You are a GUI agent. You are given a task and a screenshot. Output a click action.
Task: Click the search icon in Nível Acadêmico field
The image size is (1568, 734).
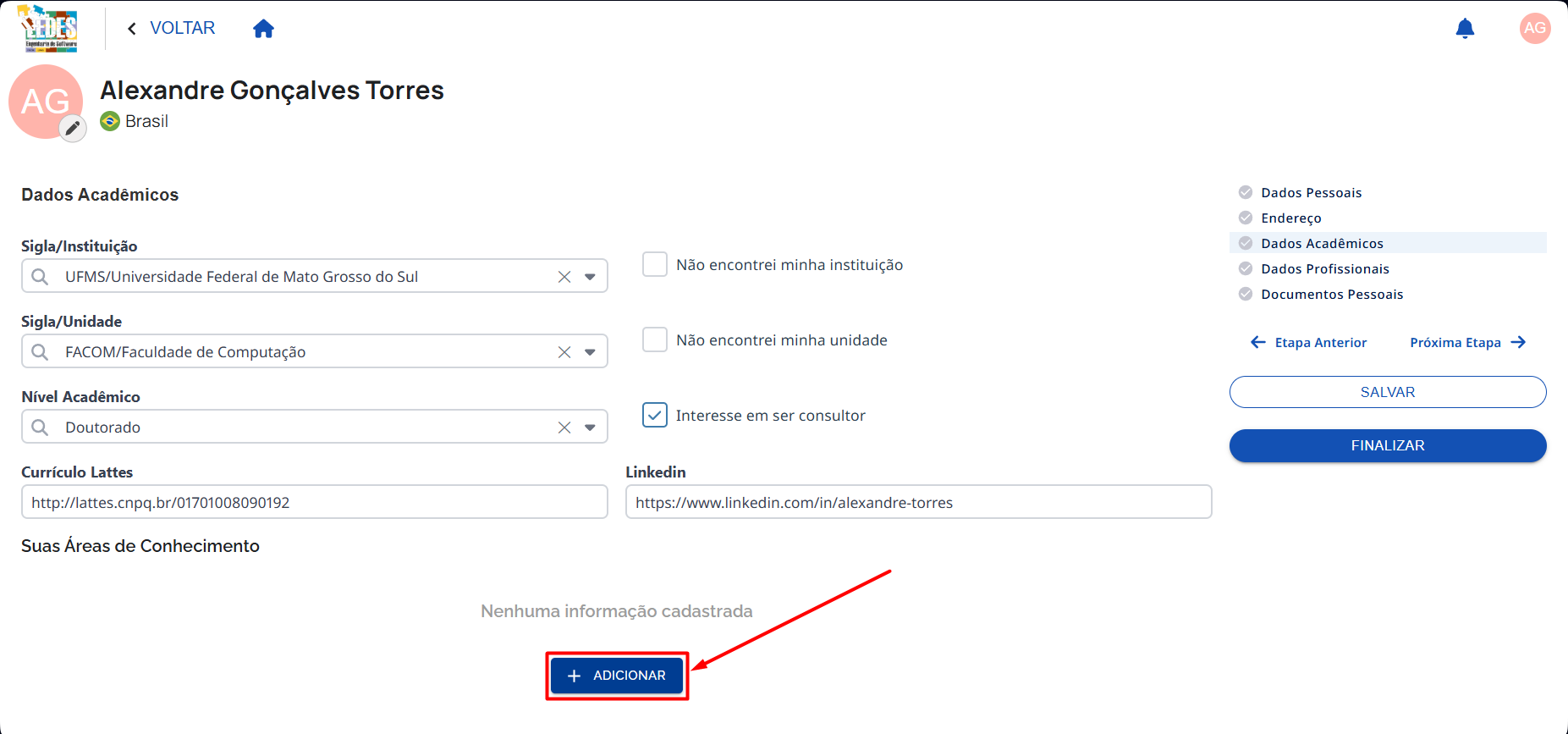click(x=40, y=428)
